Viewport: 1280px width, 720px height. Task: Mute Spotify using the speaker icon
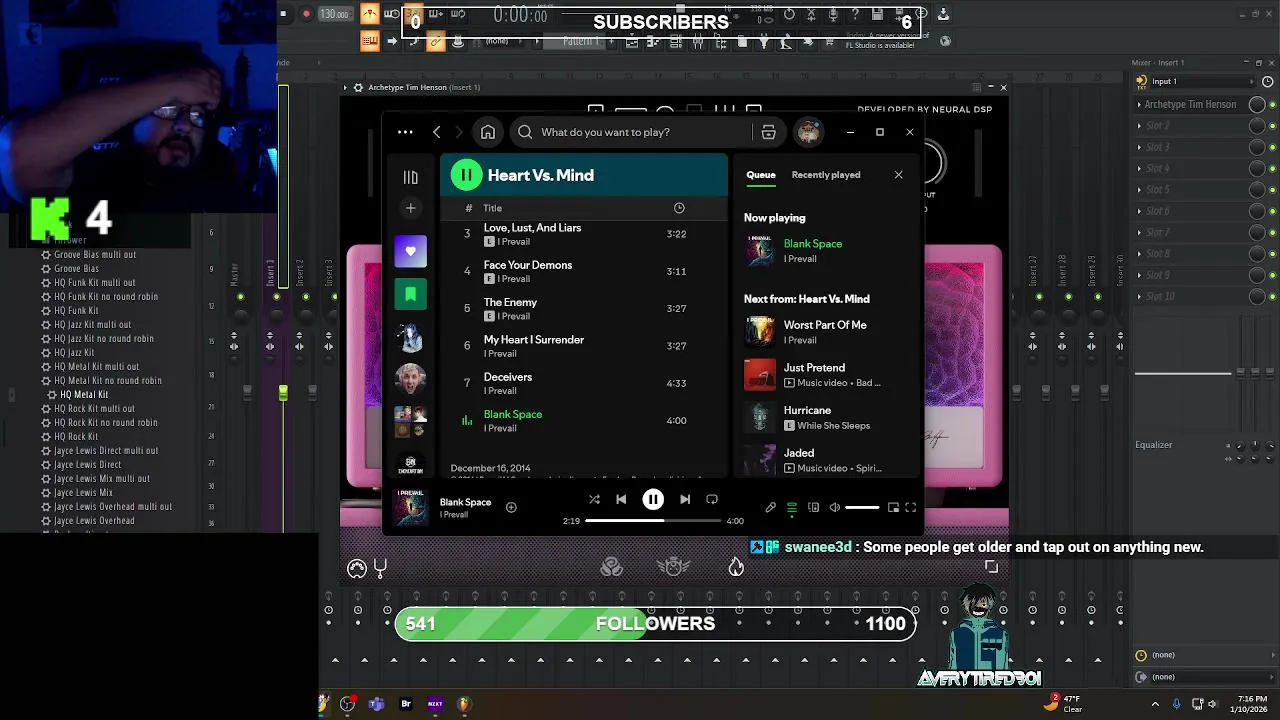[835, 508]
